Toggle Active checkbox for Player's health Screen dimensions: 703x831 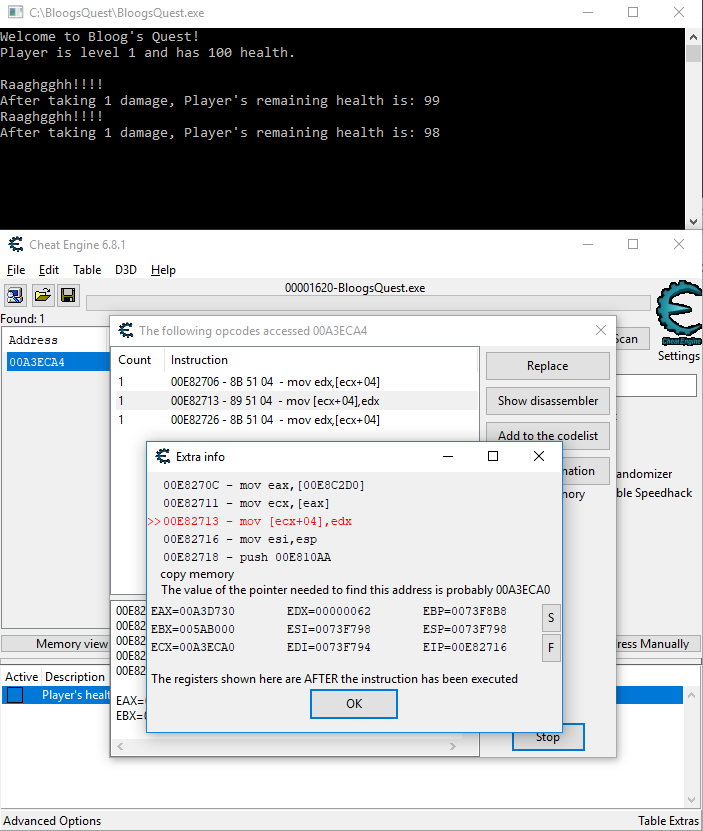(15, 695)
